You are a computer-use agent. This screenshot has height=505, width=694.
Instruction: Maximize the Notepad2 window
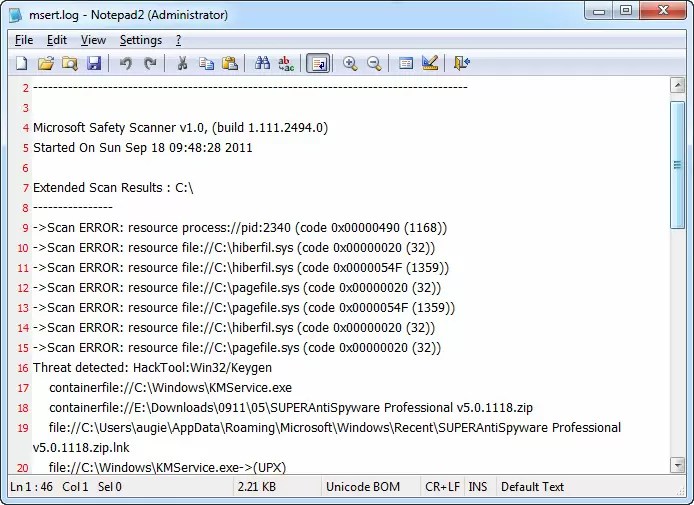point(626,11)
